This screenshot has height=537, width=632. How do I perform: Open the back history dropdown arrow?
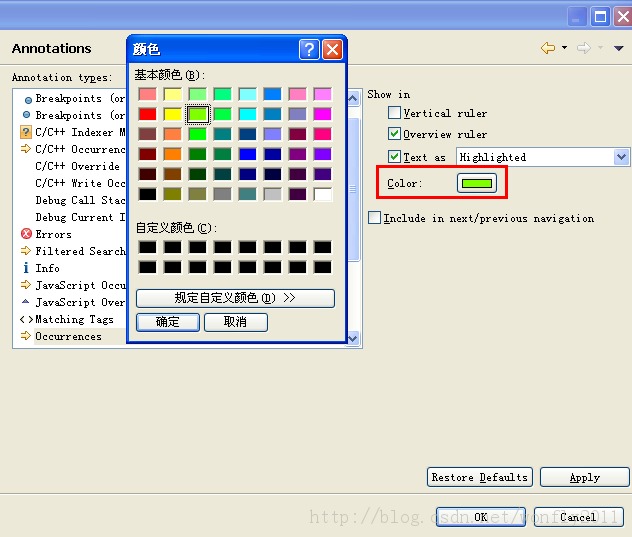pos(564,48)
